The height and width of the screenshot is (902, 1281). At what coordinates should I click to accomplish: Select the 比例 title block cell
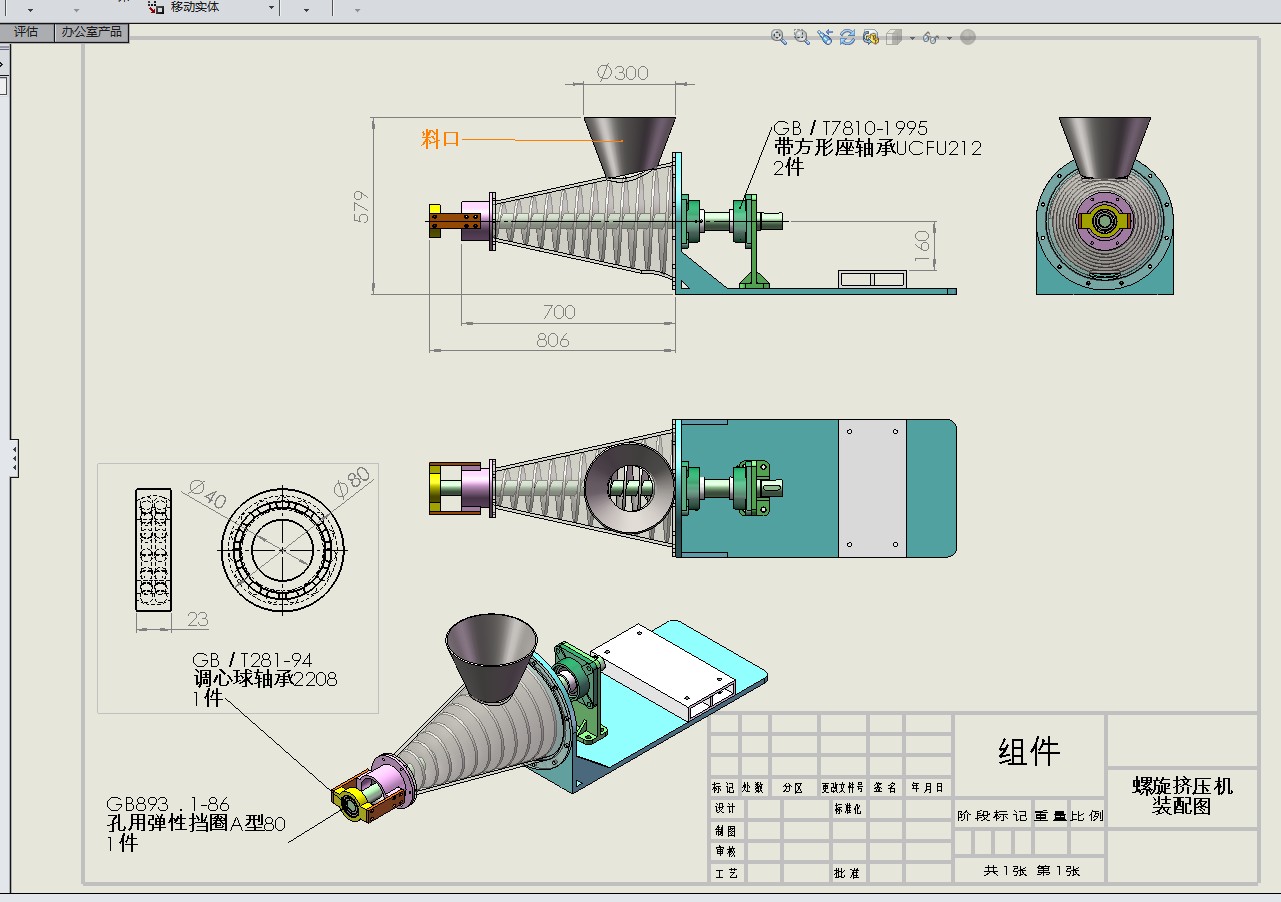click(1088, 815)
